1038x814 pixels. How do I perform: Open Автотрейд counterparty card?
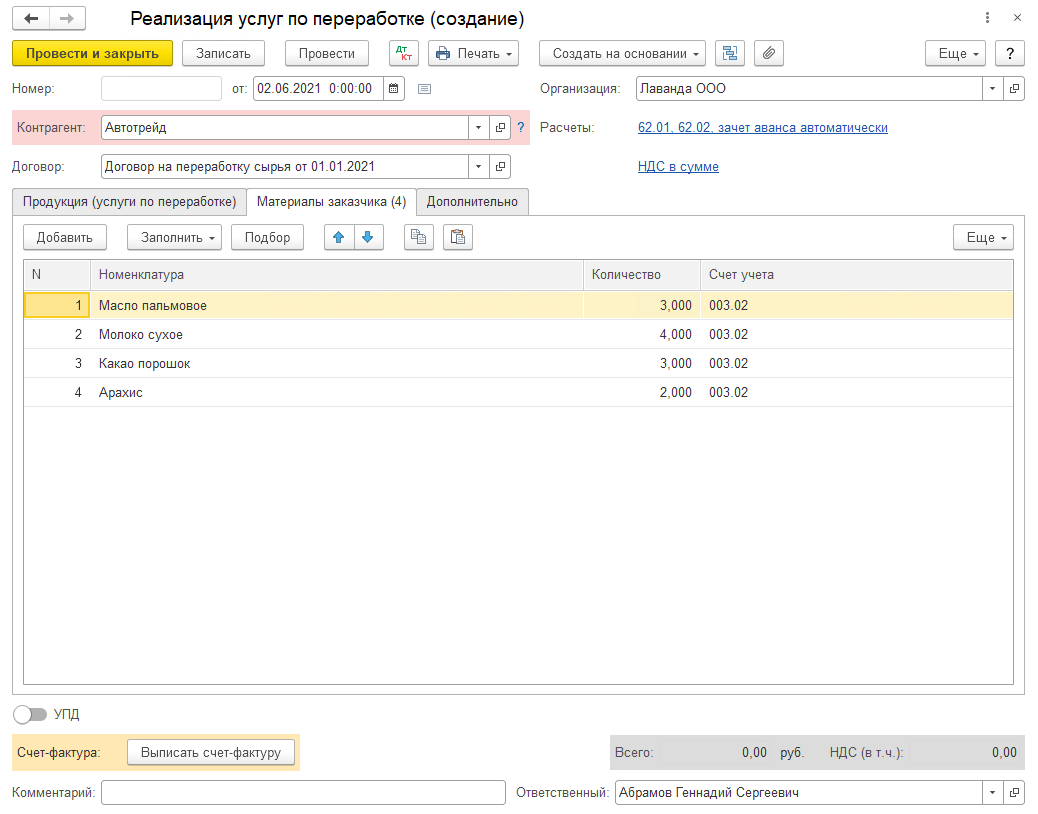500,128
